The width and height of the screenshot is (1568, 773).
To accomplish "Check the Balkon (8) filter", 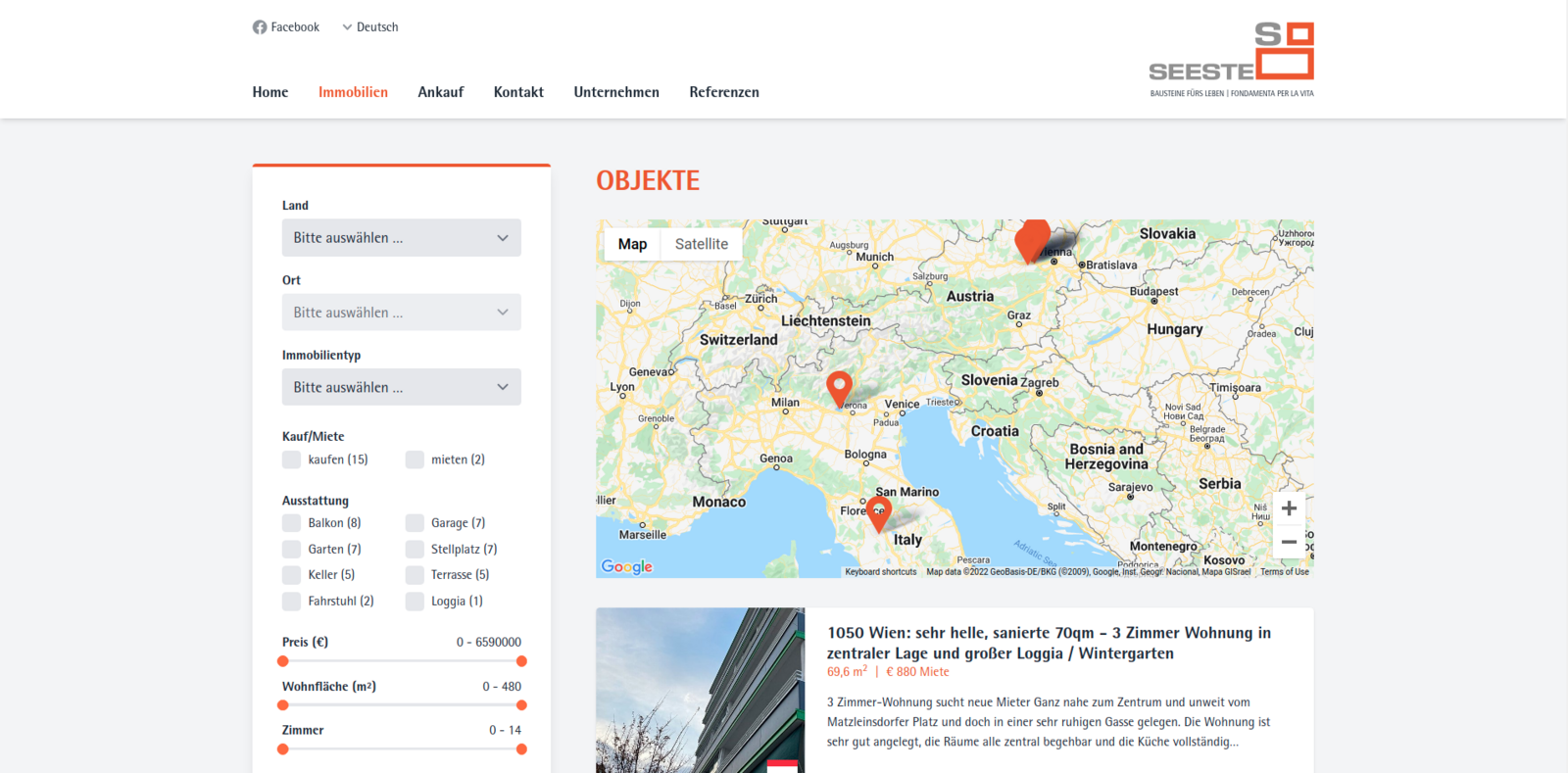I will point(292,523).
